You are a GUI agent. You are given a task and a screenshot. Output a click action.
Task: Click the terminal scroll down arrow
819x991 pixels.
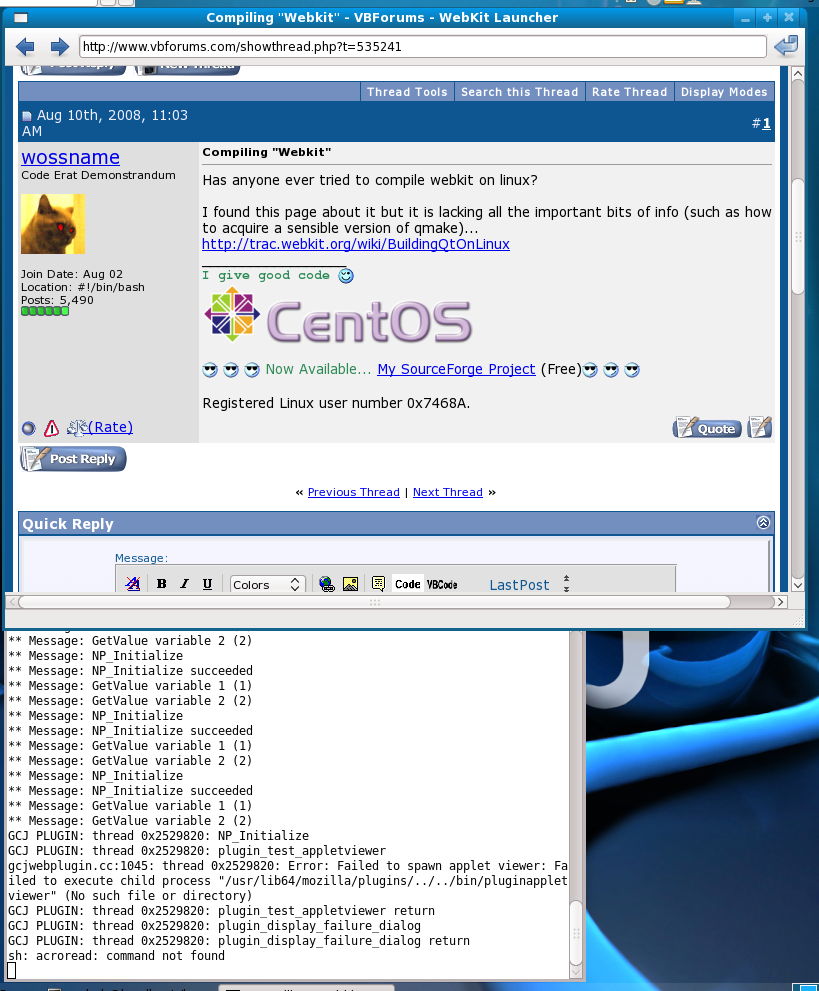click(x=576, y=972)
